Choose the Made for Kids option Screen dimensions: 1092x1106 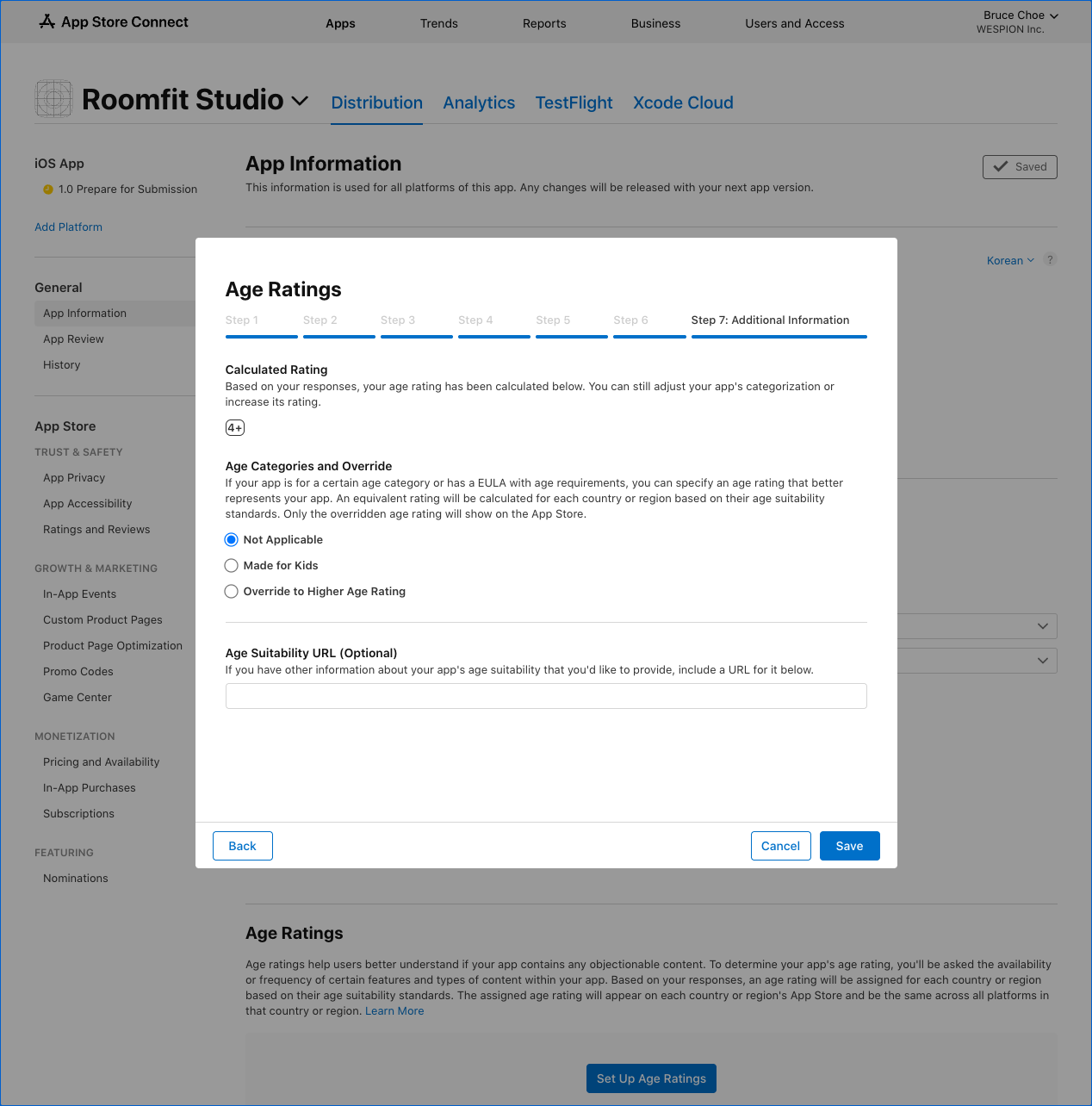[x=231, y=566]
